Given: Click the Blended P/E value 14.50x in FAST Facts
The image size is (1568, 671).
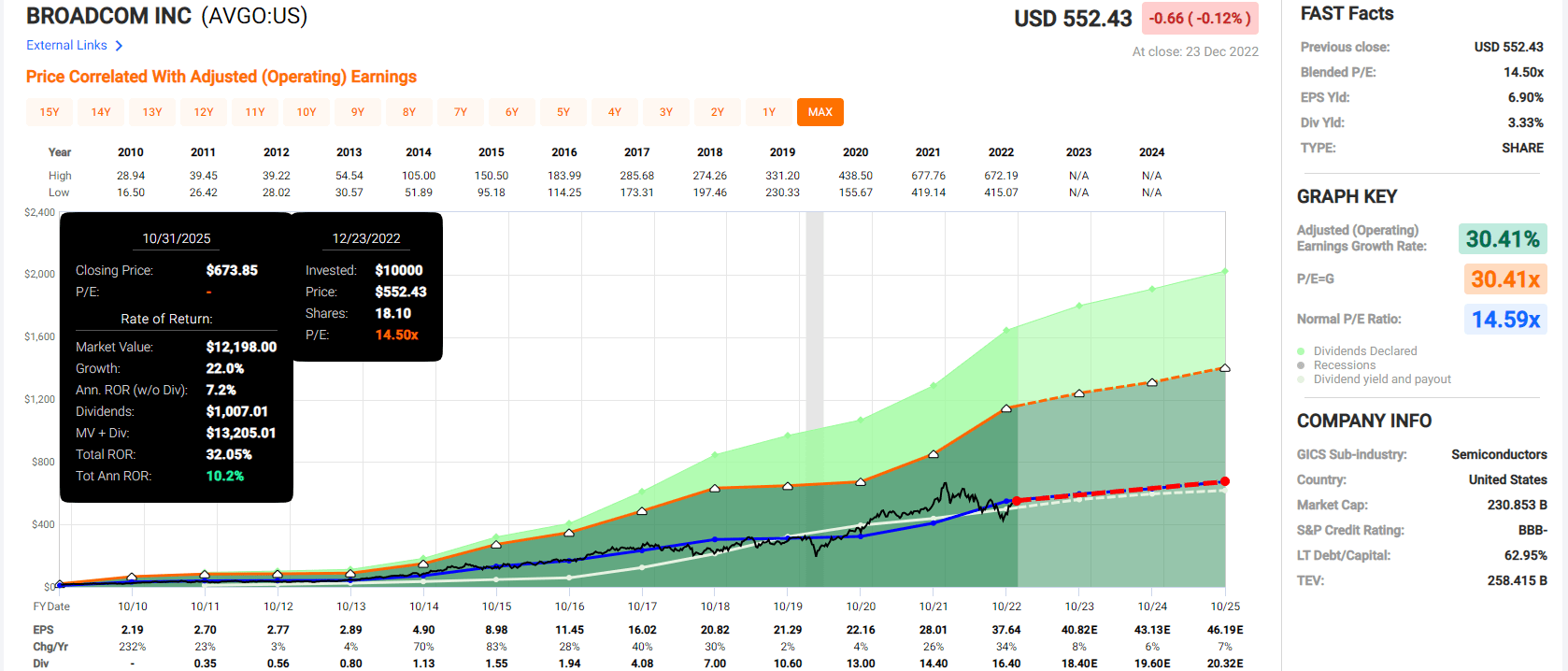Looking at the screenshot, I should pos(1523,72).
